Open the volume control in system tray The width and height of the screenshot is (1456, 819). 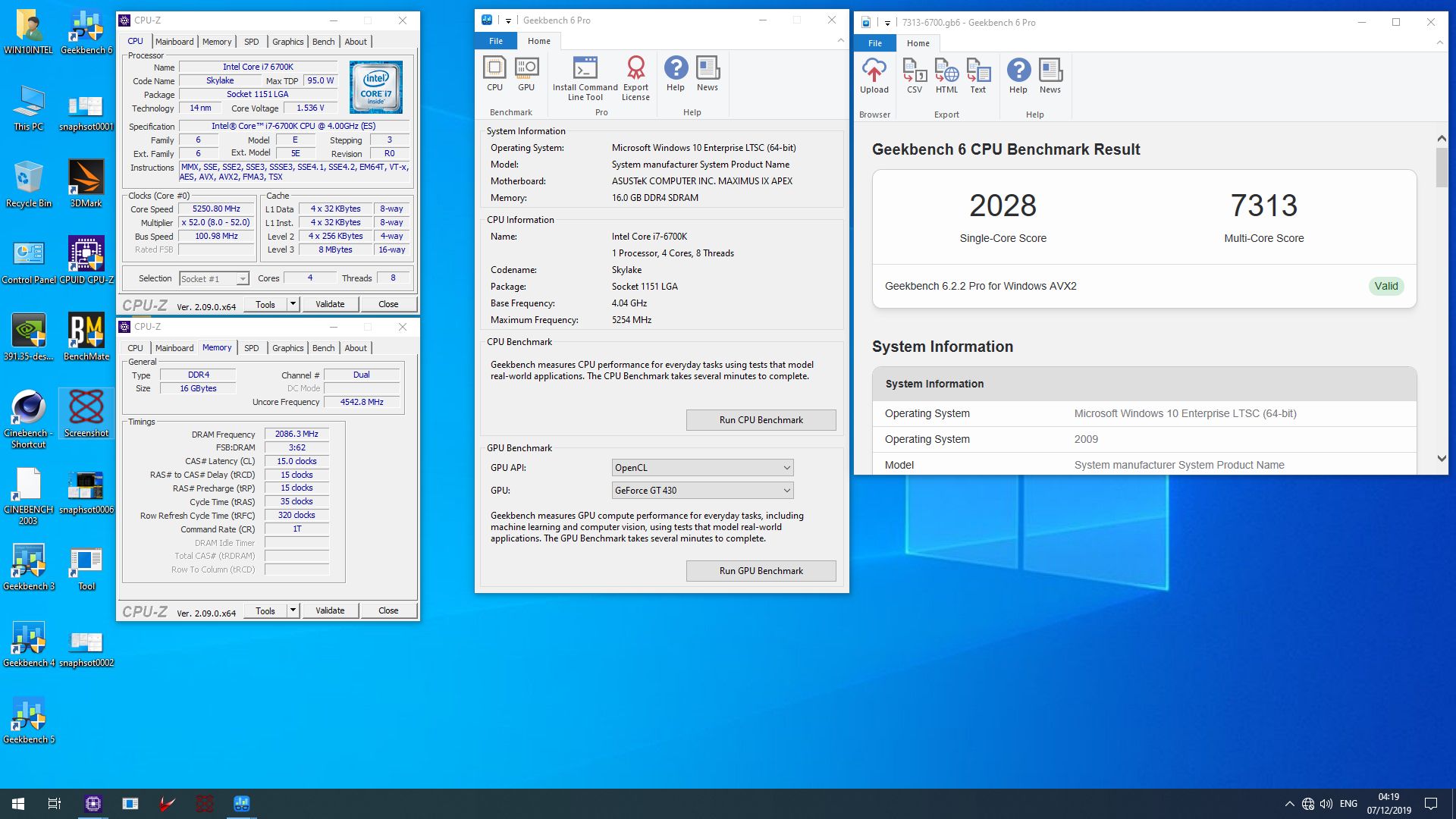point(1326,804)
